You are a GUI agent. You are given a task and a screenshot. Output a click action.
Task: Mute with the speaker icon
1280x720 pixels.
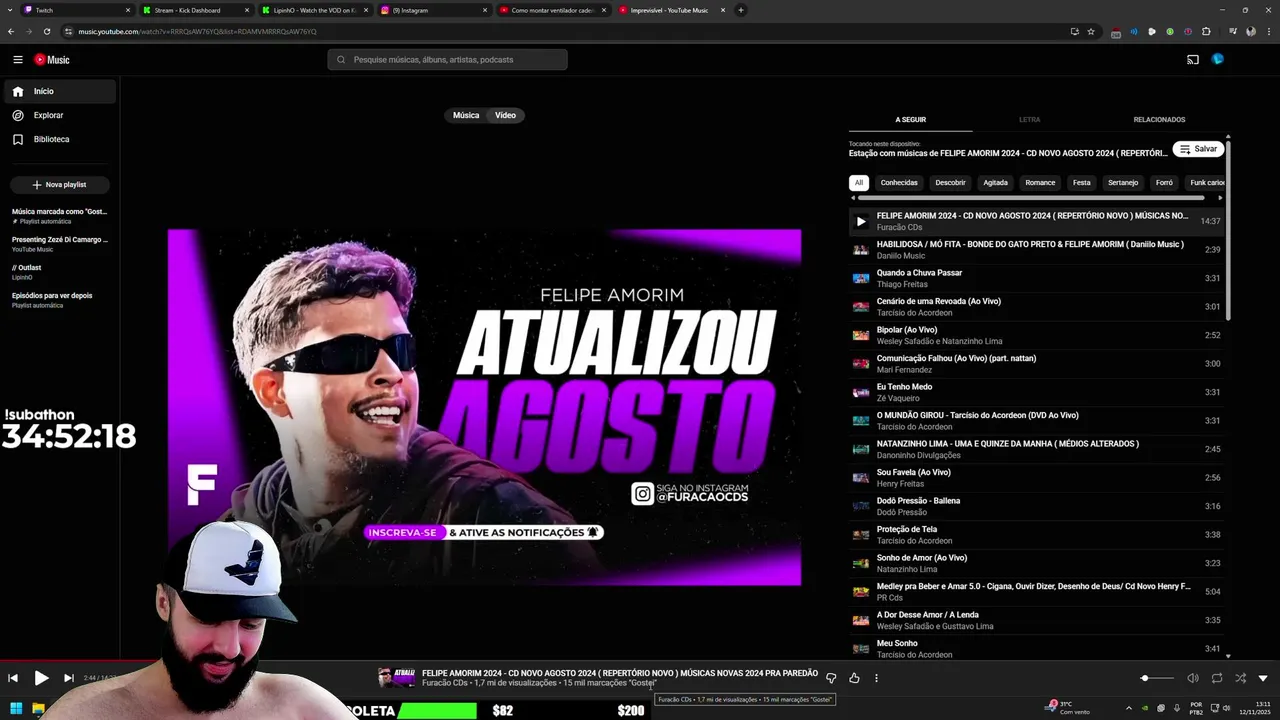click(x=1193, y=678)
